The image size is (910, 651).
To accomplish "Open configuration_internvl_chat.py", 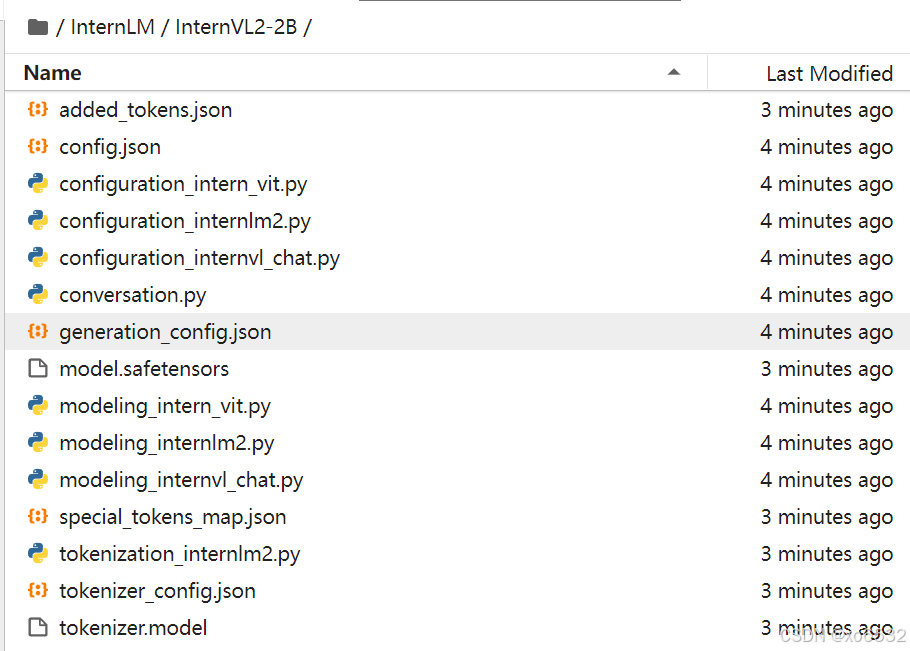I will [200, 257].
